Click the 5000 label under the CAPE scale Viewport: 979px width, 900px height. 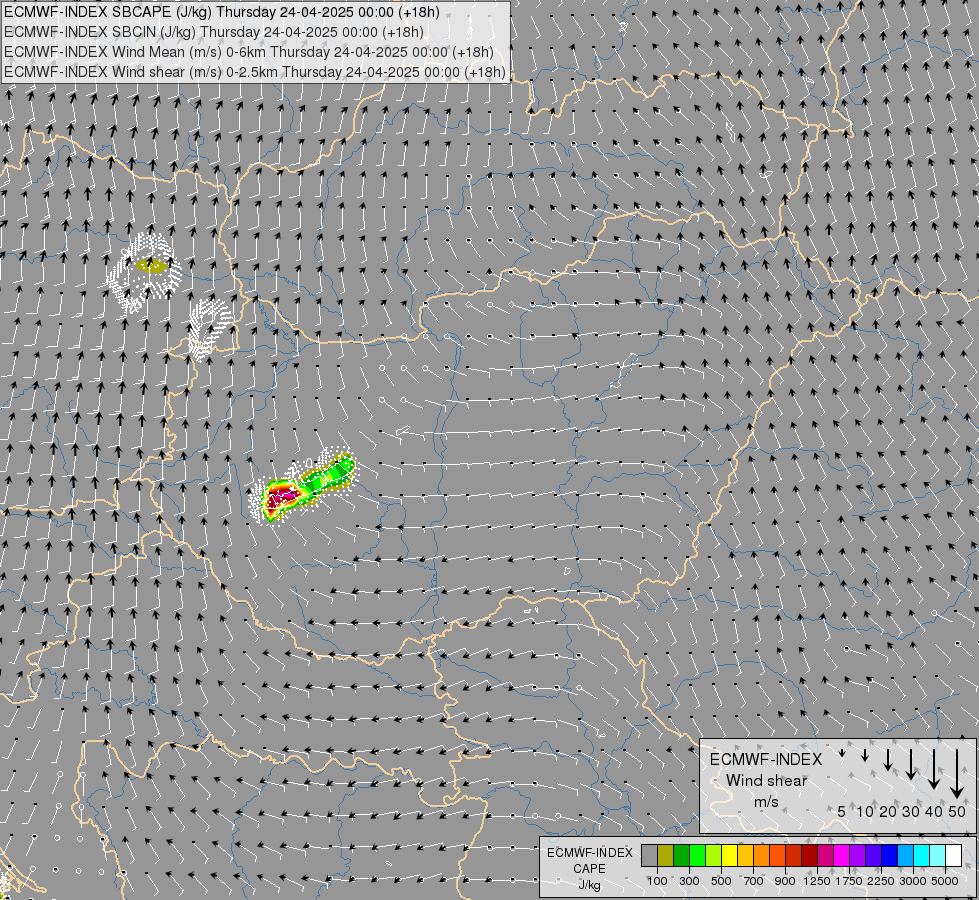click(945, 881)
